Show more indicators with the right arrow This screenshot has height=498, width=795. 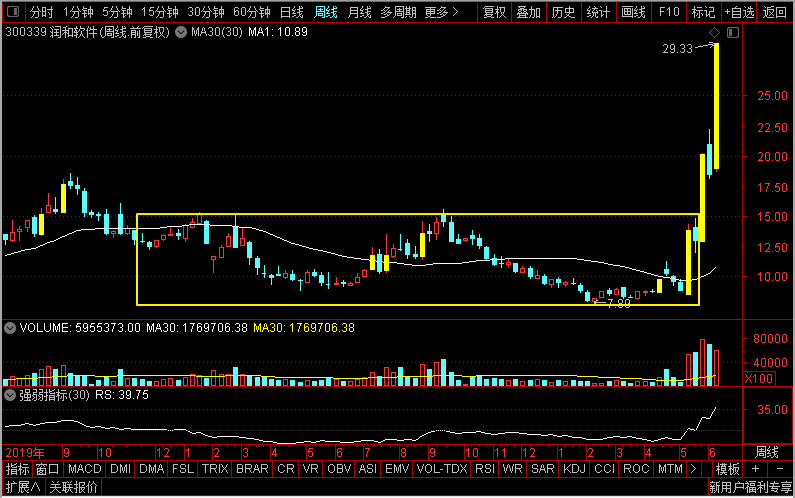pyautogui.click(x=693, y=469)
